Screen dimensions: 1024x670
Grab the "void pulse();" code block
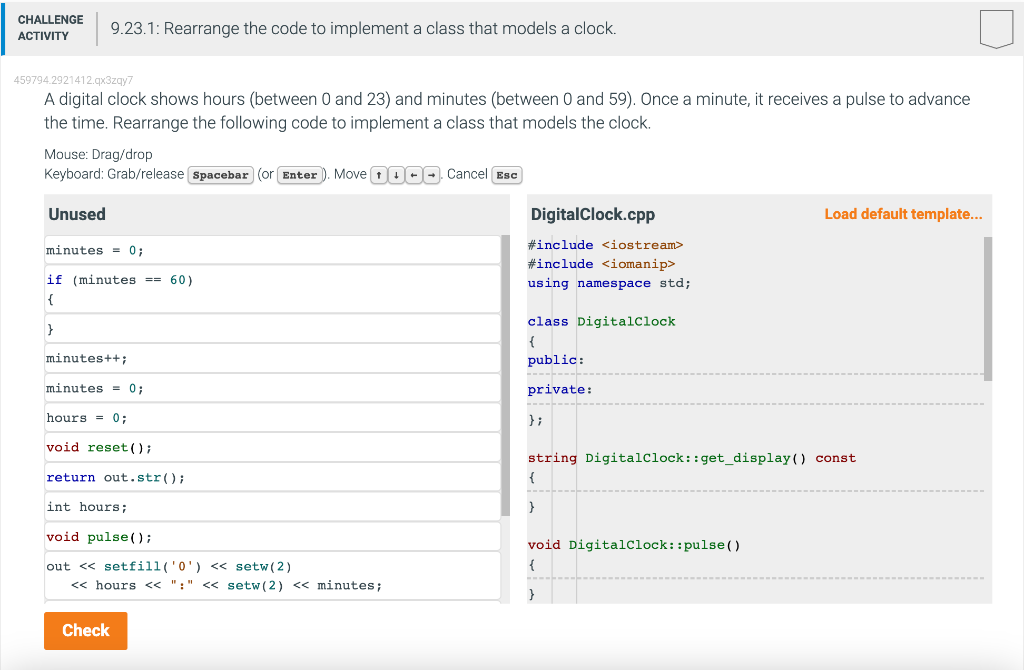point(272,537)
